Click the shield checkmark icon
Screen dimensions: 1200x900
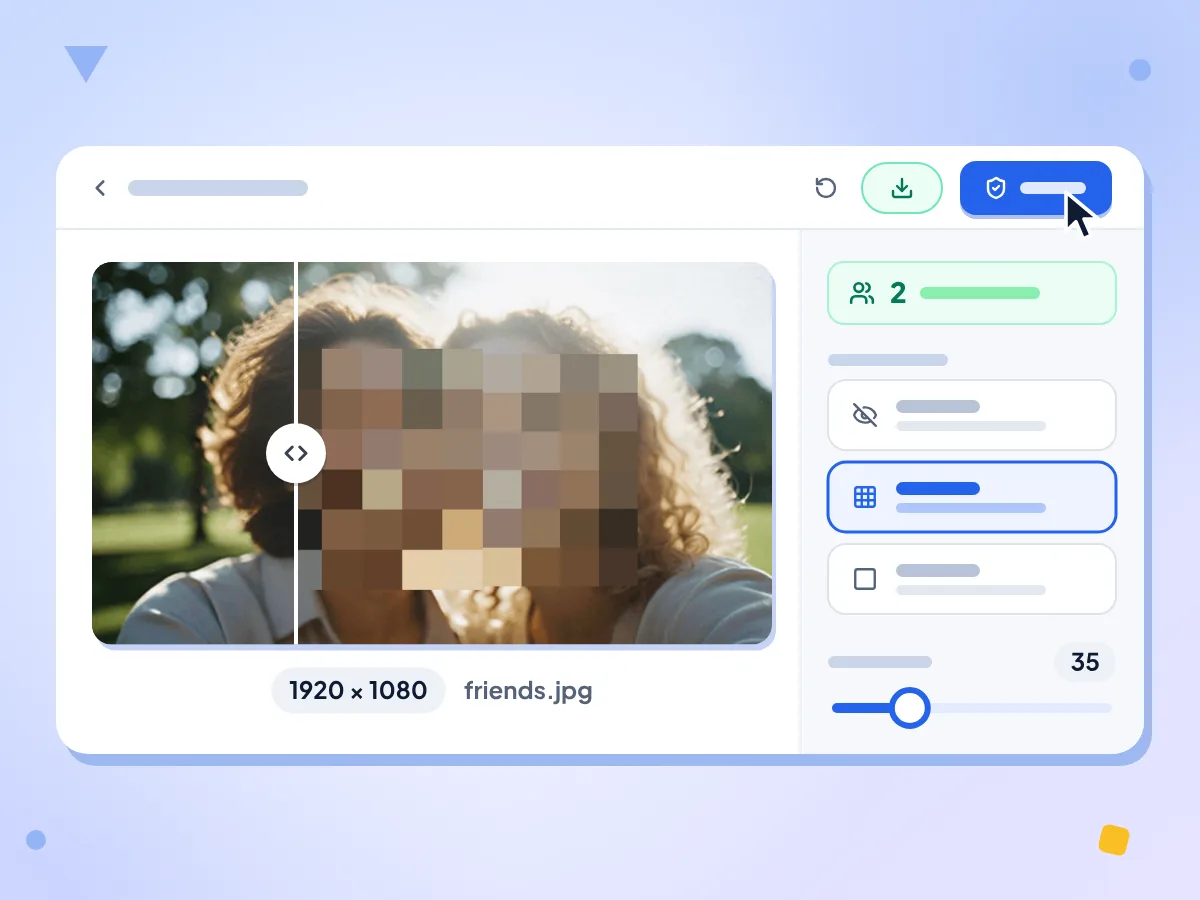995,188
